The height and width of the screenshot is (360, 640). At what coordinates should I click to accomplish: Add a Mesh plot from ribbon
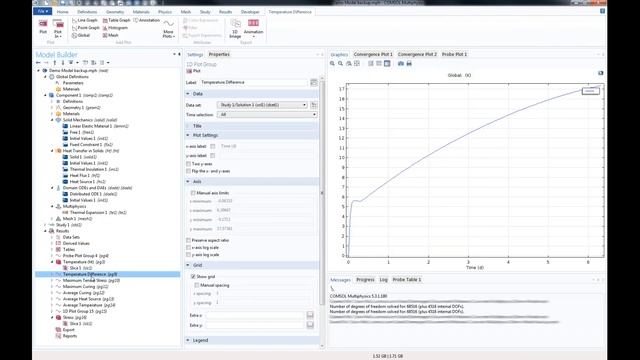pos(111,36)
